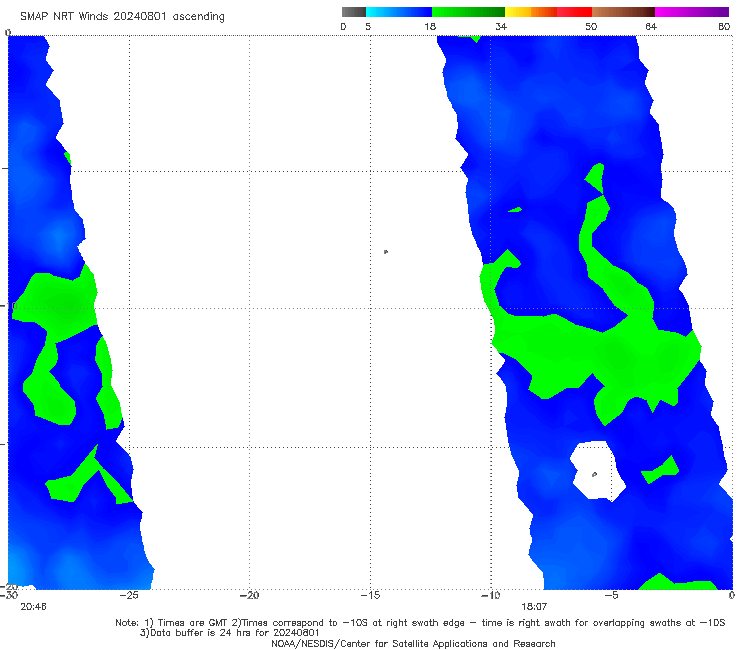740x650 pixels.
Task: Click the title 'SMAP NRT Winds 20240801 ascending'
Action: pos(122,16)
